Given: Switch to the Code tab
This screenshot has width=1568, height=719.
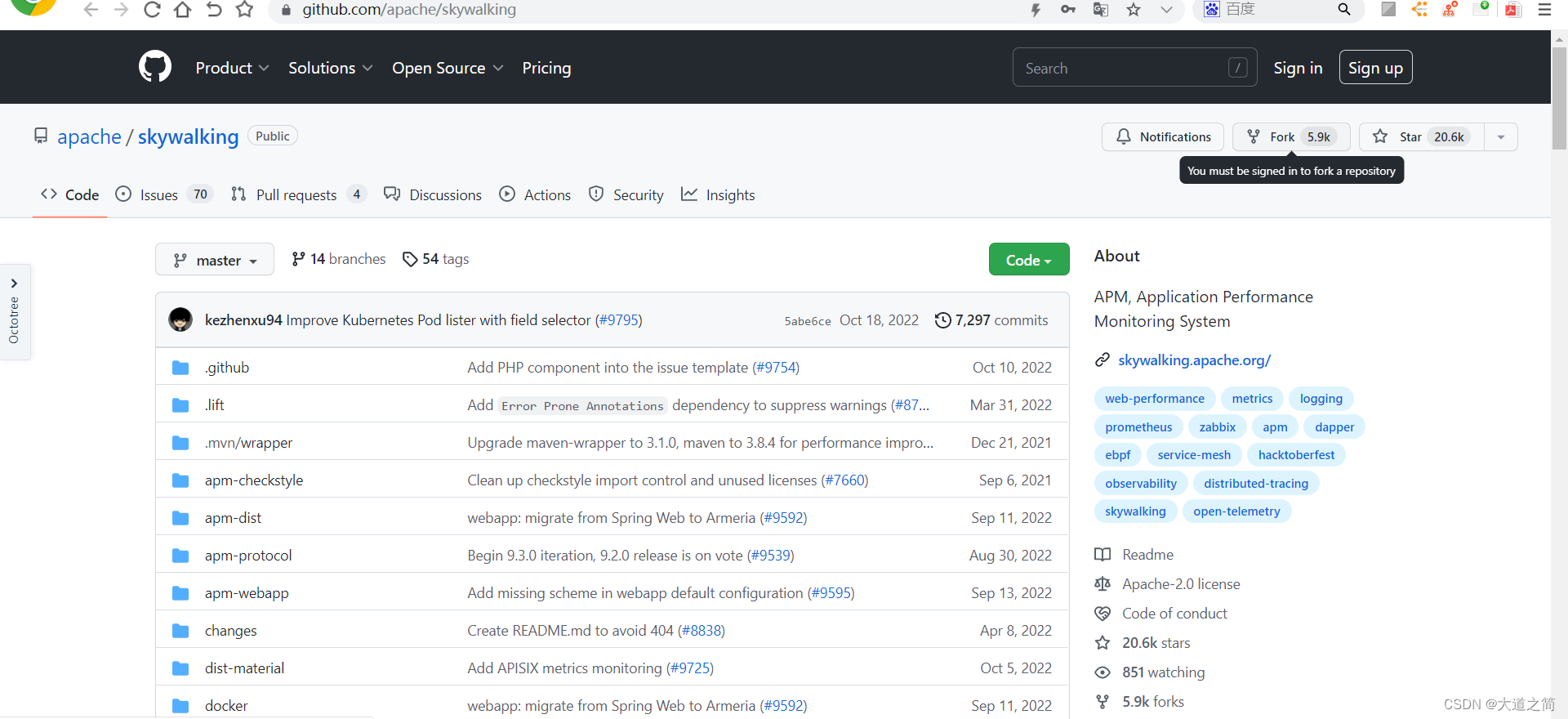Looking at the screenshot, I should (70, 194).
